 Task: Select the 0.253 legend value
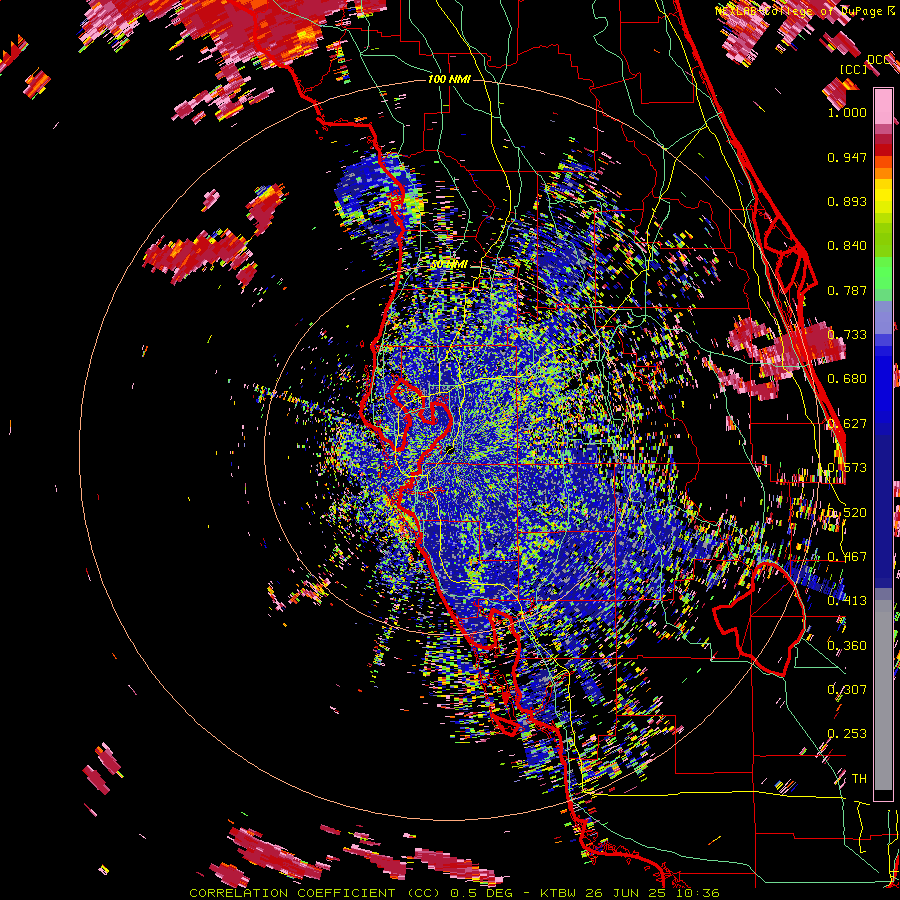coord(847,734)
